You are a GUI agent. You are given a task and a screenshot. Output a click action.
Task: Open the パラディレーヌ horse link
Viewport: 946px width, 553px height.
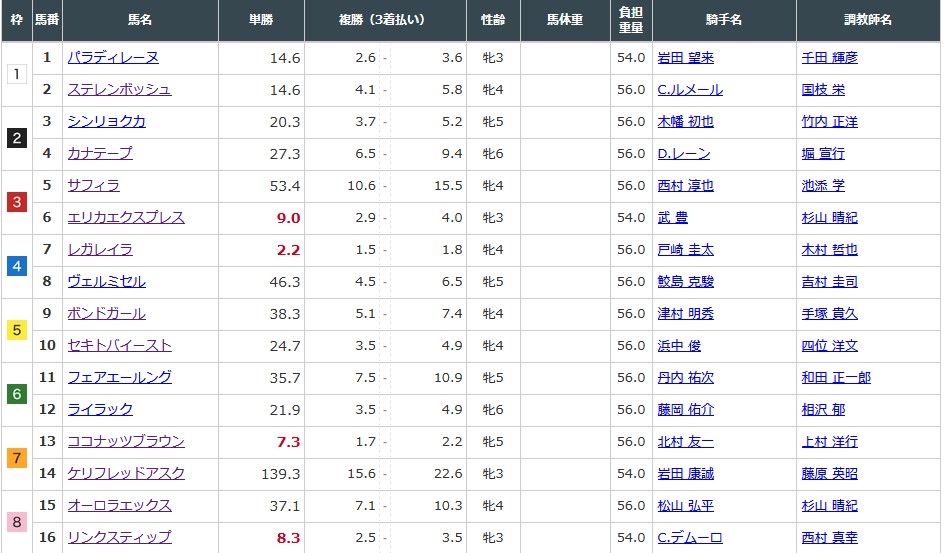(x=112, y=58)
